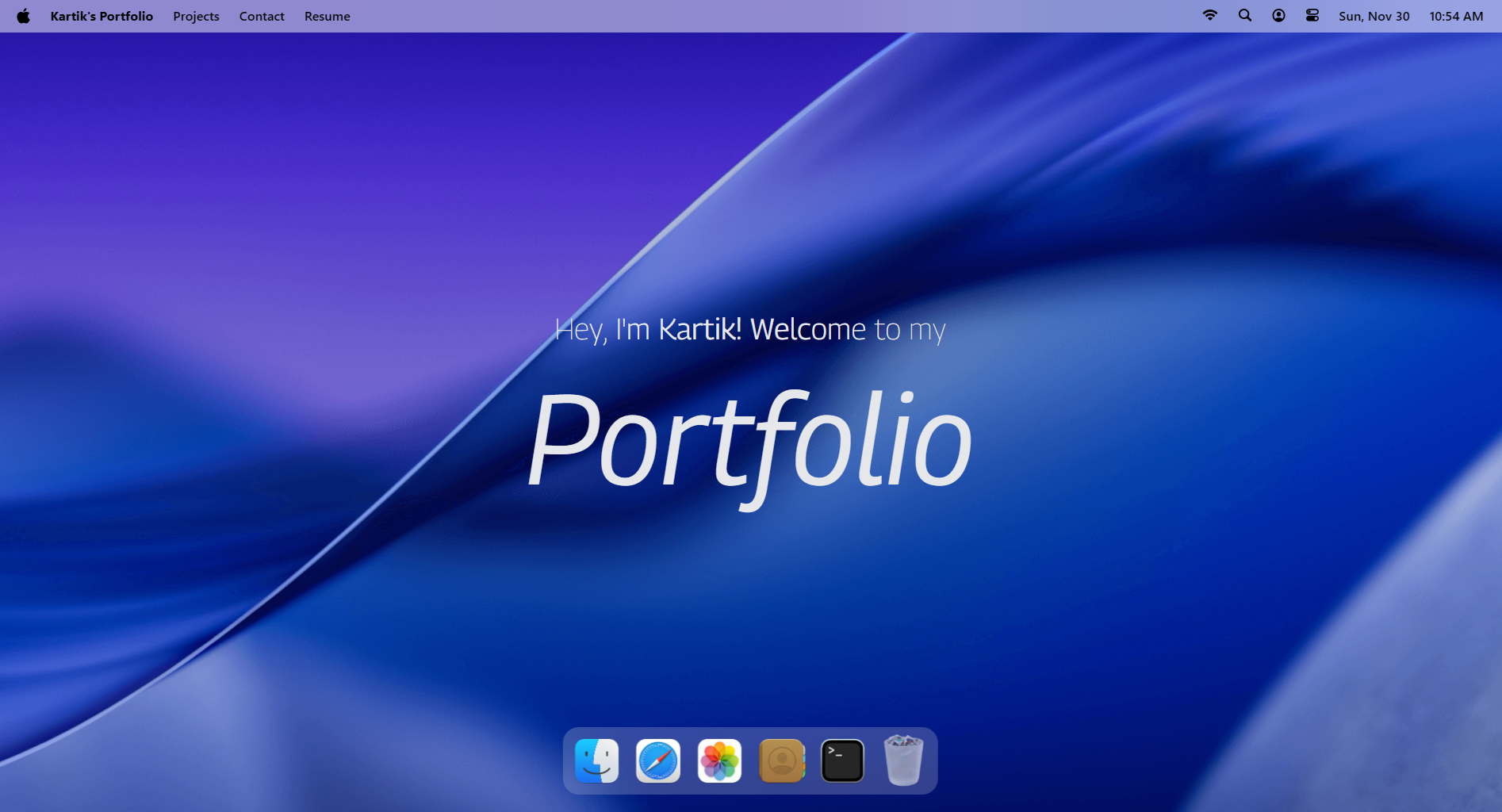Open the Photos app in the dock

point(719,761)
